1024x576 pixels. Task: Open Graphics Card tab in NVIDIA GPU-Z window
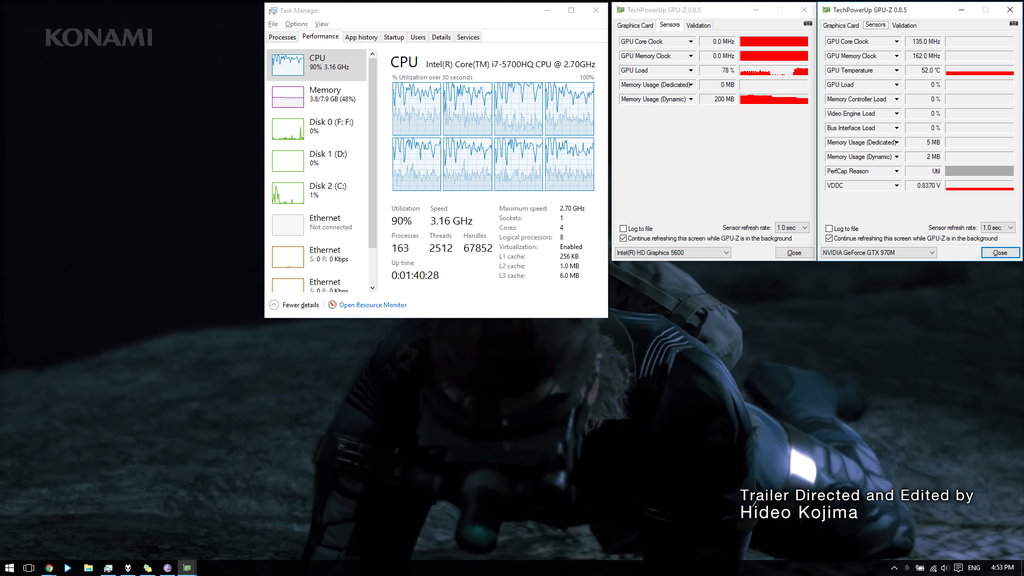840,25
